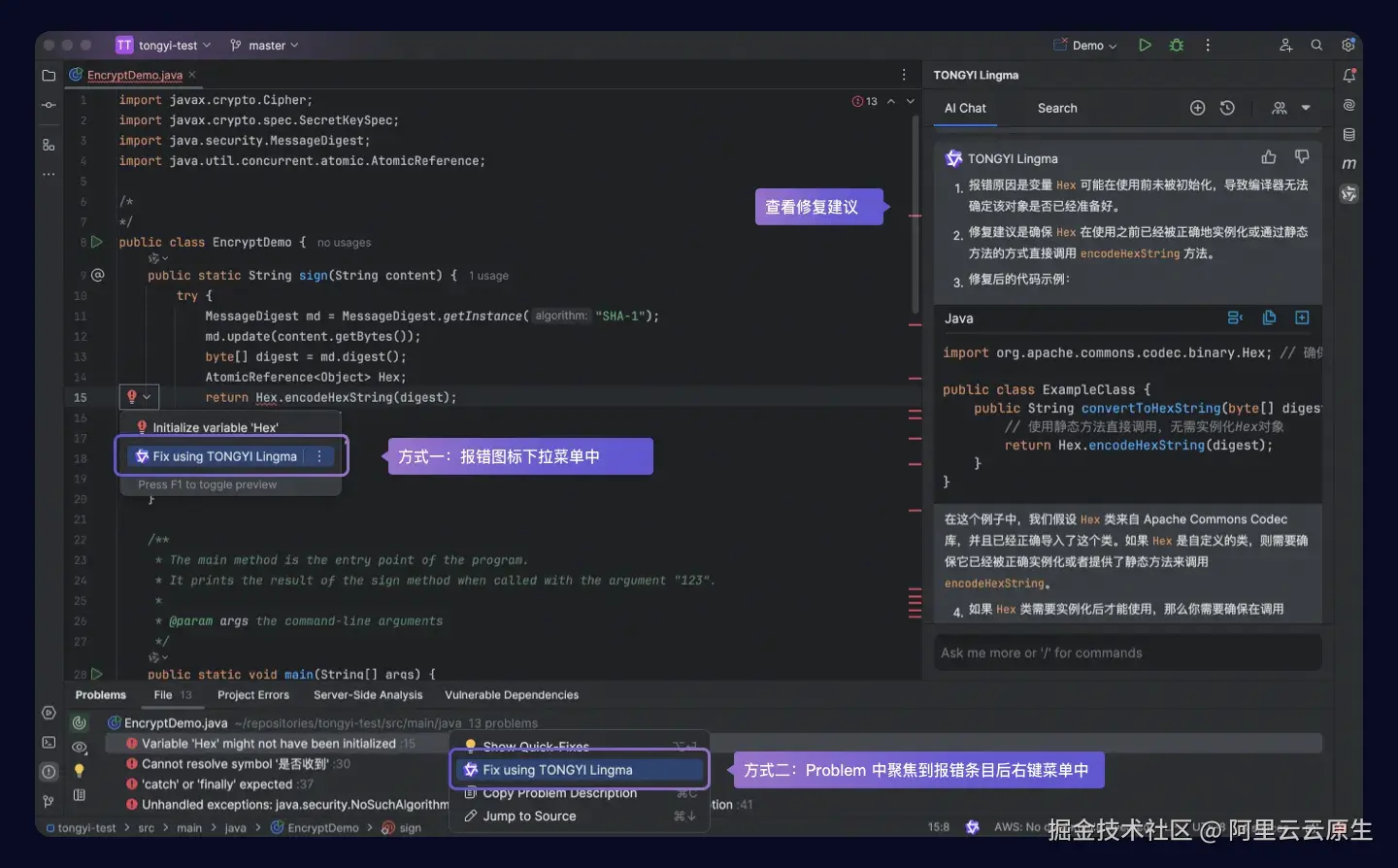Open more run actions from the toolbar's three-dot icon

pos(1208,45)
